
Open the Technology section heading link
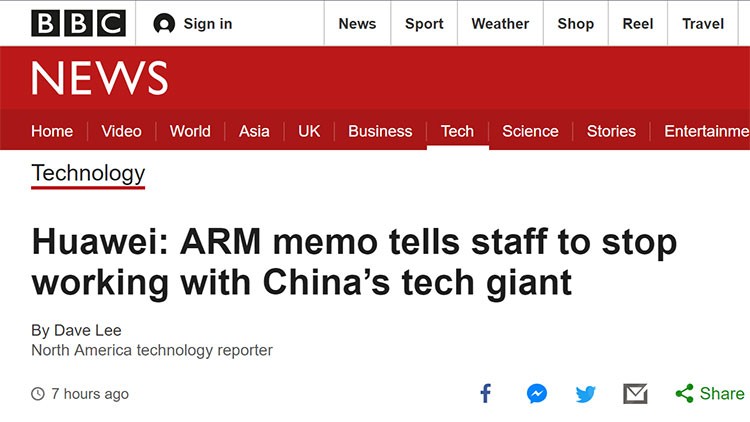coord(88,173)
